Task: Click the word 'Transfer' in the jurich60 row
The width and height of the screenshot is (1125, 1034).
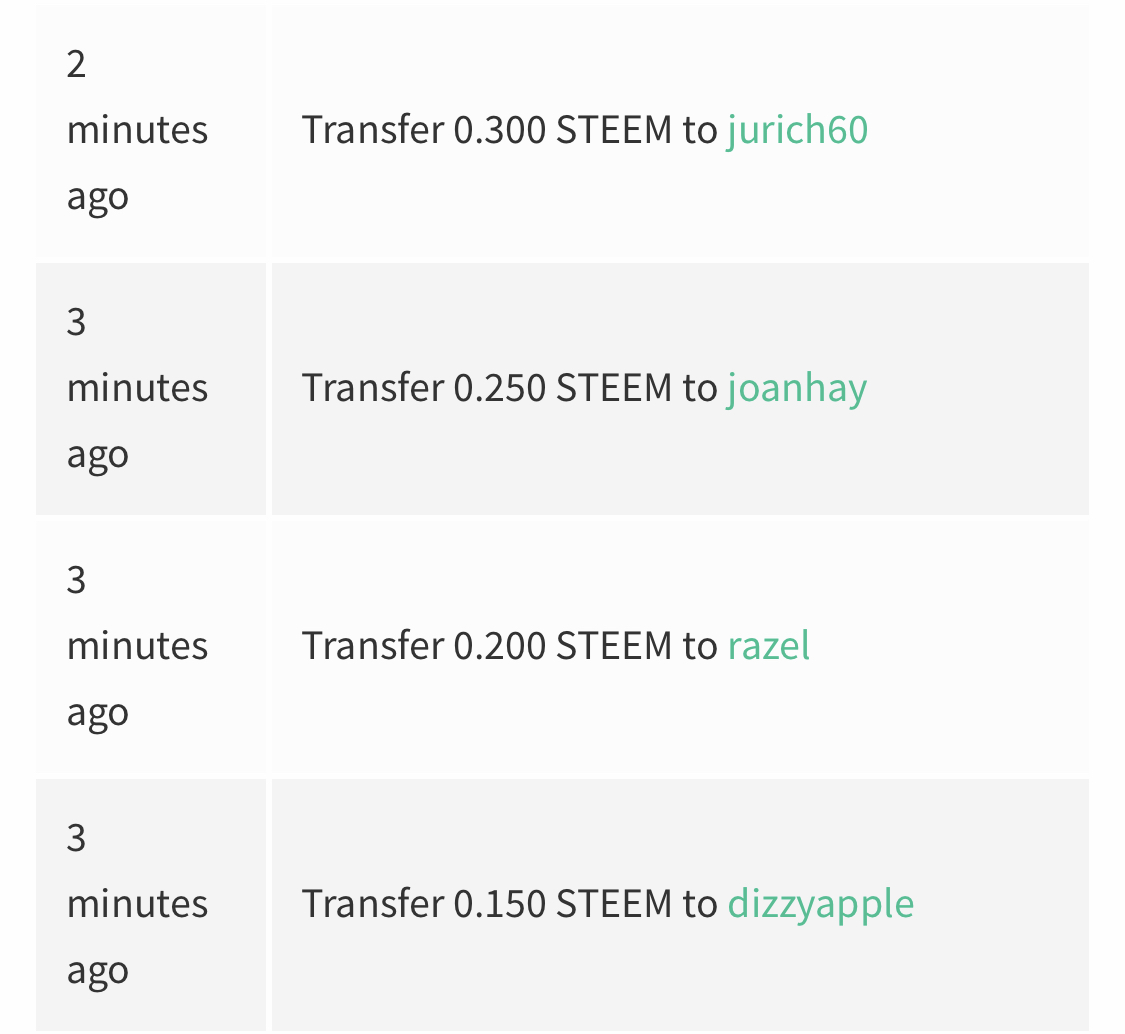Action: coord(373,130)
